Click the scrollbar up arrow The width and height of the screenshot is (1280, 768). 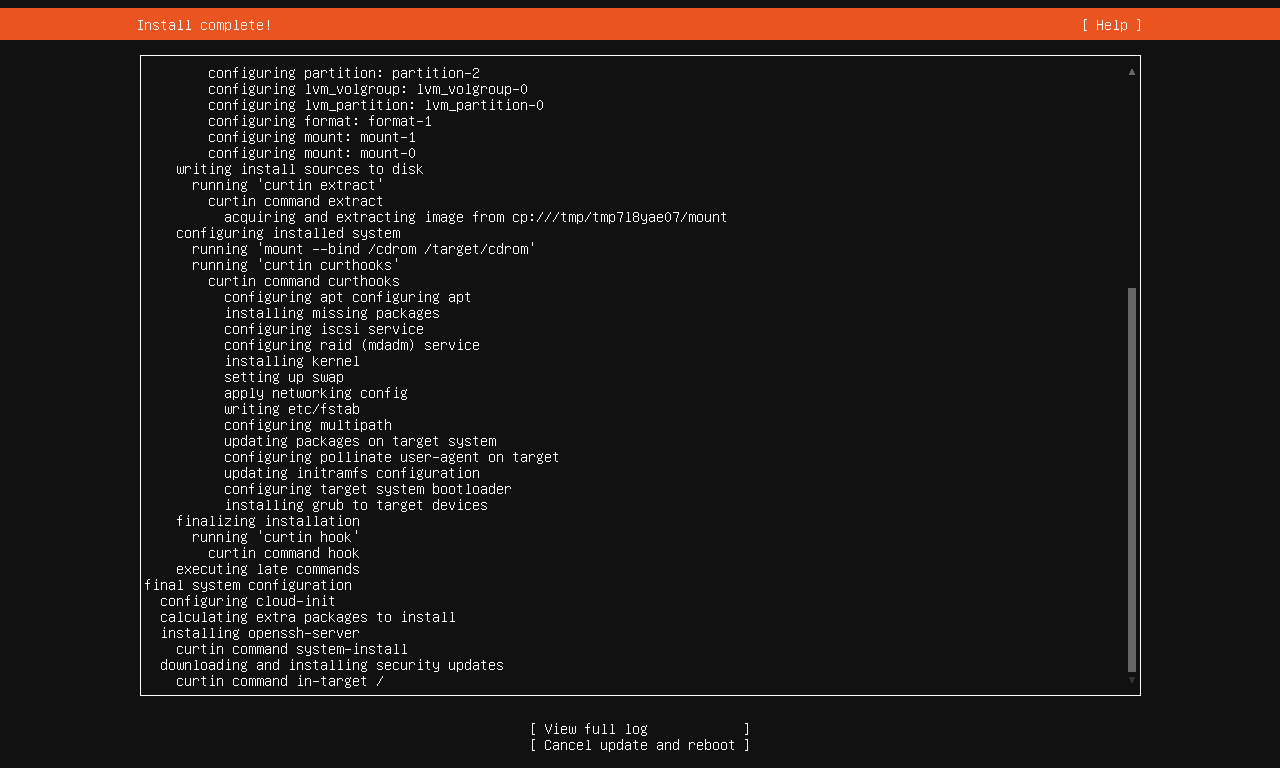pyautogui.click(x=1130, y=71)
